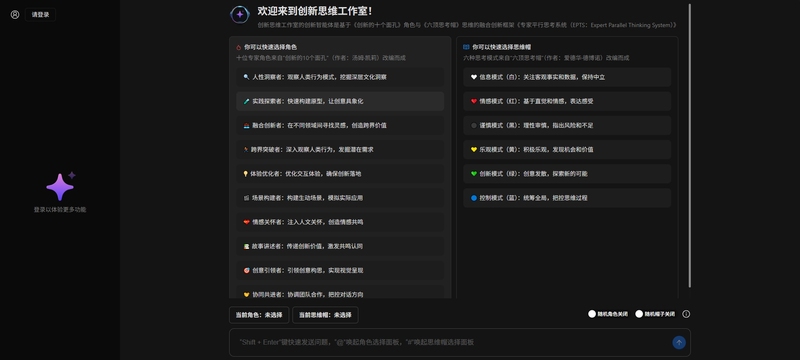Click the vertical scrollbar on the right
This screenshot has height=360, width=800.
690,145
